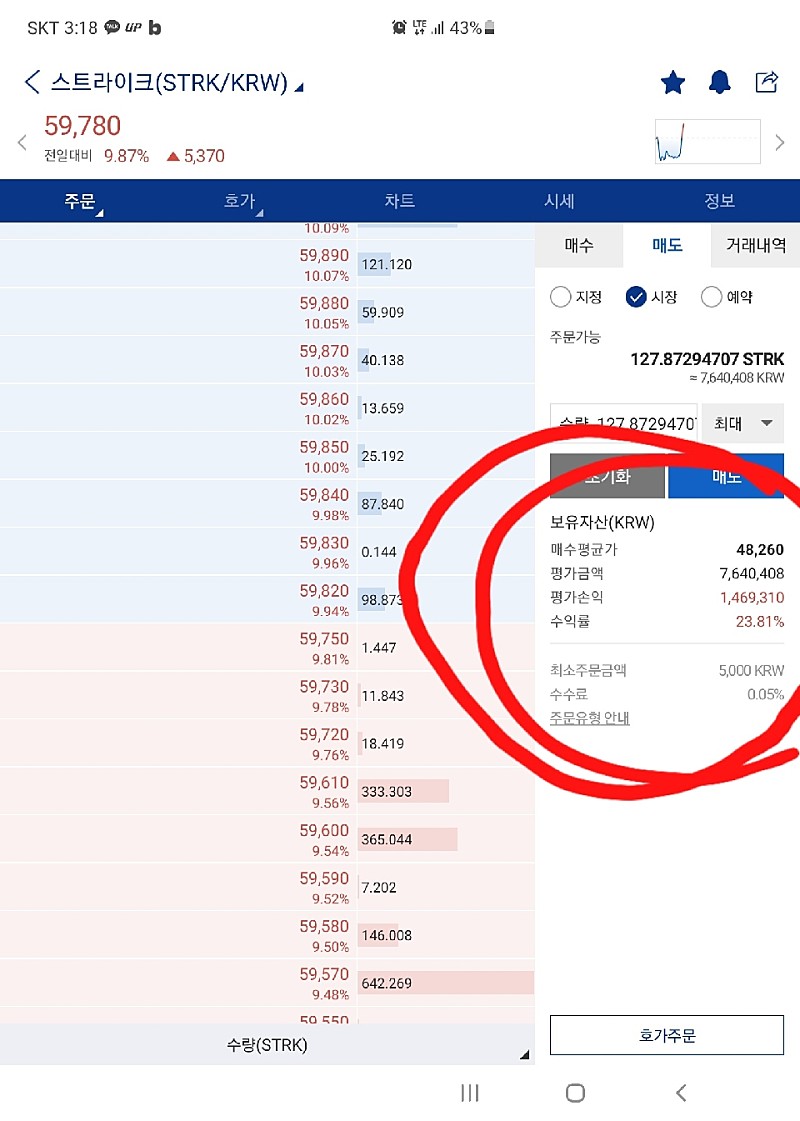Tap the 365.044 bid quantity bar
Image resolution: width=800 pixels, height=1121 pixels.
tap(408, 839)
